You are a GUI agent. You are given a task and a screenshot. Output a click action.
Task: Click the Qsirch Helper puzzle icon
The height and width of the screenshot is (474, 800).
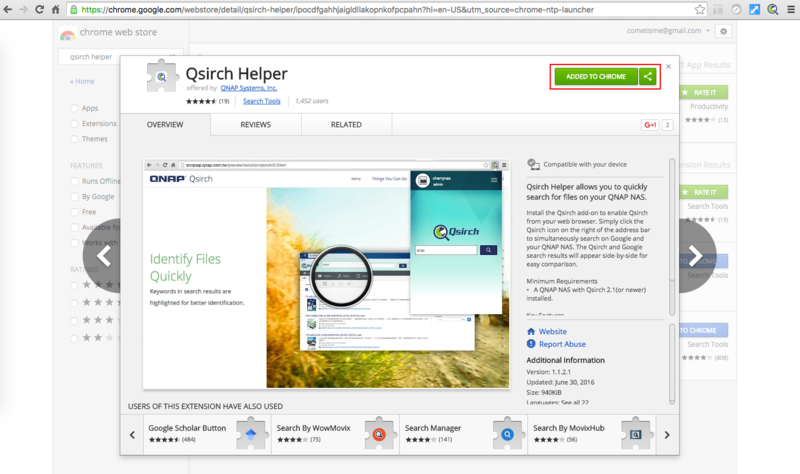162,77
